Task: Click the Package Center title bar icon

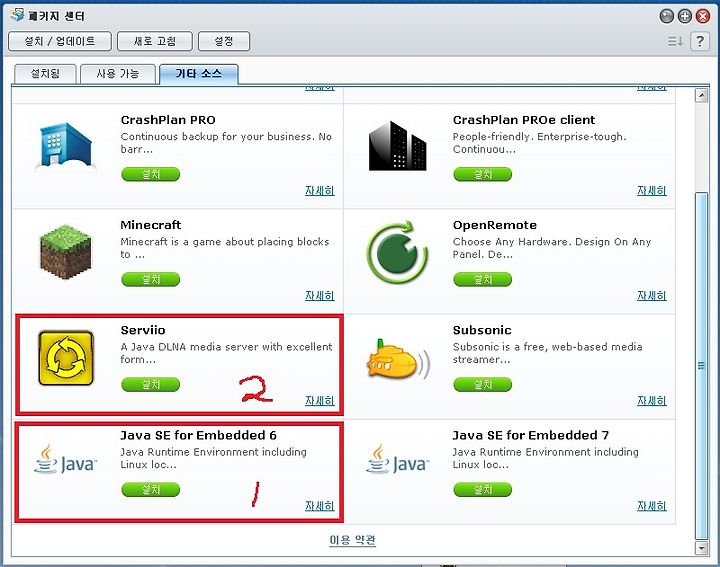Action: coord(17,15)
